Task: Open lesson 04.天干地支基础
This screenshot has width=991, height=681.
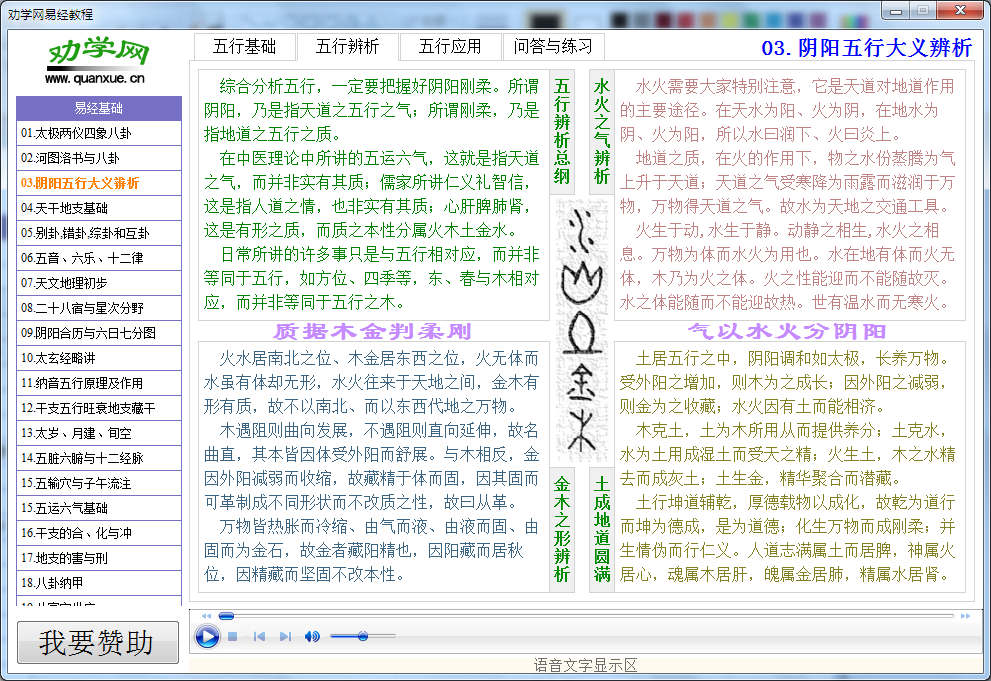Action: (x=63, y=206)
